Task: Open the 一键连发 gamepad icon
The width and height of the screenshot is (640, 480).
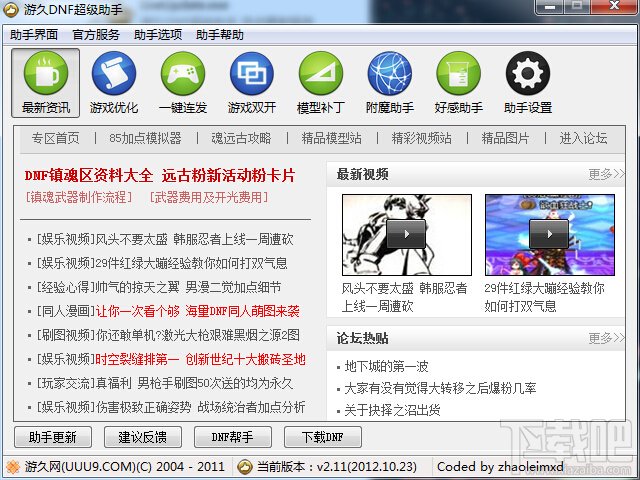Action: pos(183,83)
